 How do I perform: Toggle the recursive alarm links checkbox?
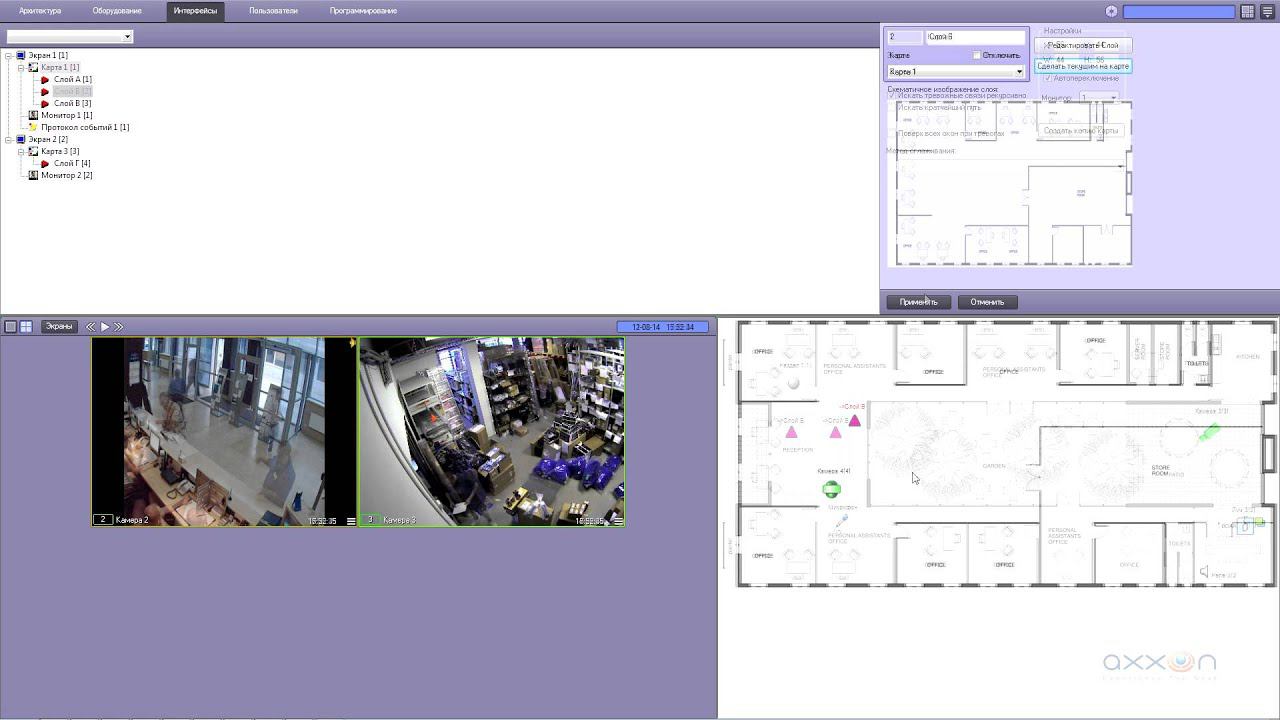point(892,96)
